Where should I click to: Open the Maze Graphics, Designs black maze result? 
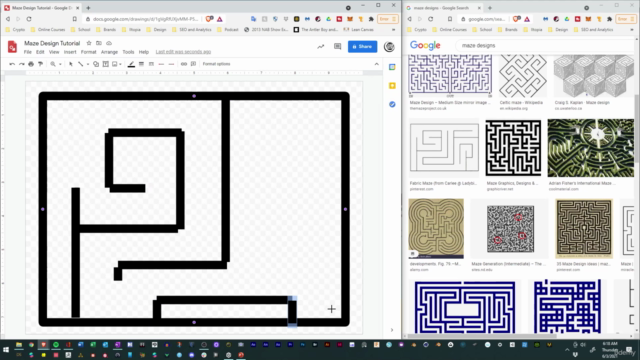pyautogui.click(x=513, y=148)
